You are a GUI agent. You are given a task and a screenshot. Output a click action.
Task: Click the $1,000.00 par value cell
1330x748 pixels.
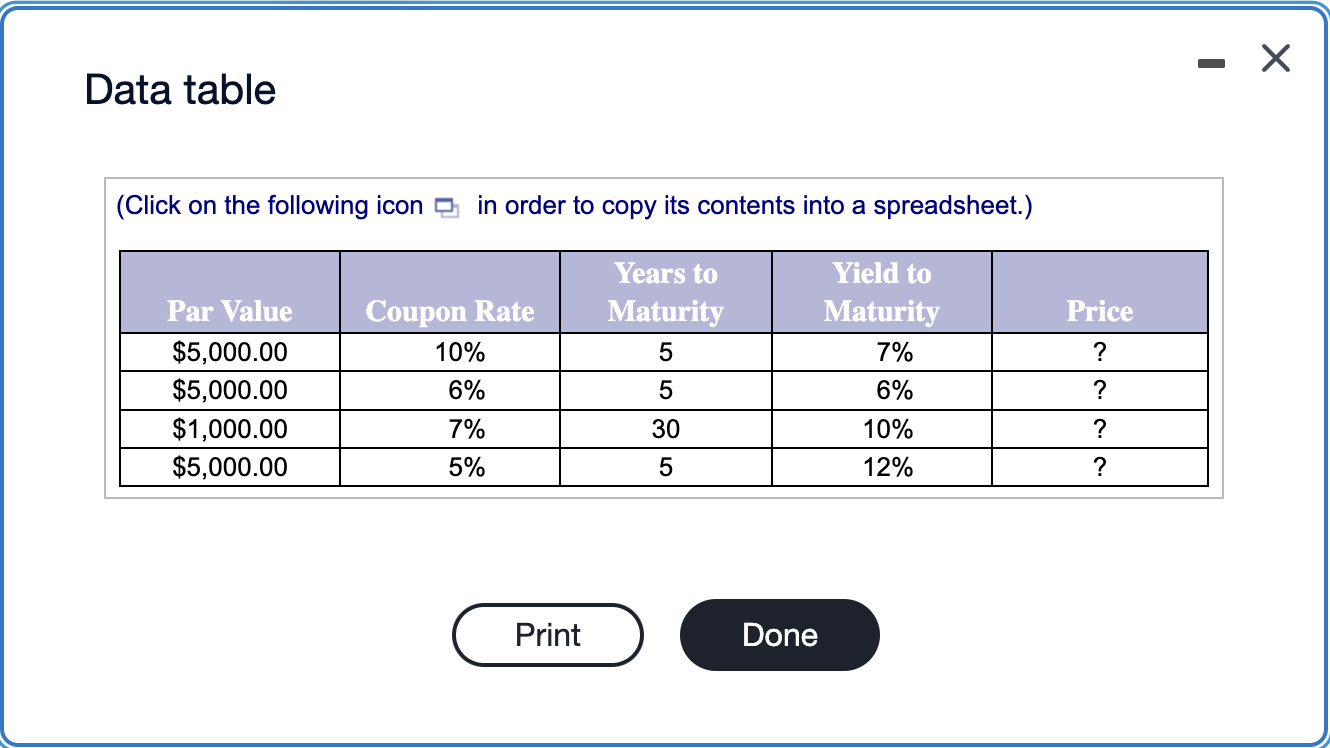[x=229, y=429]
